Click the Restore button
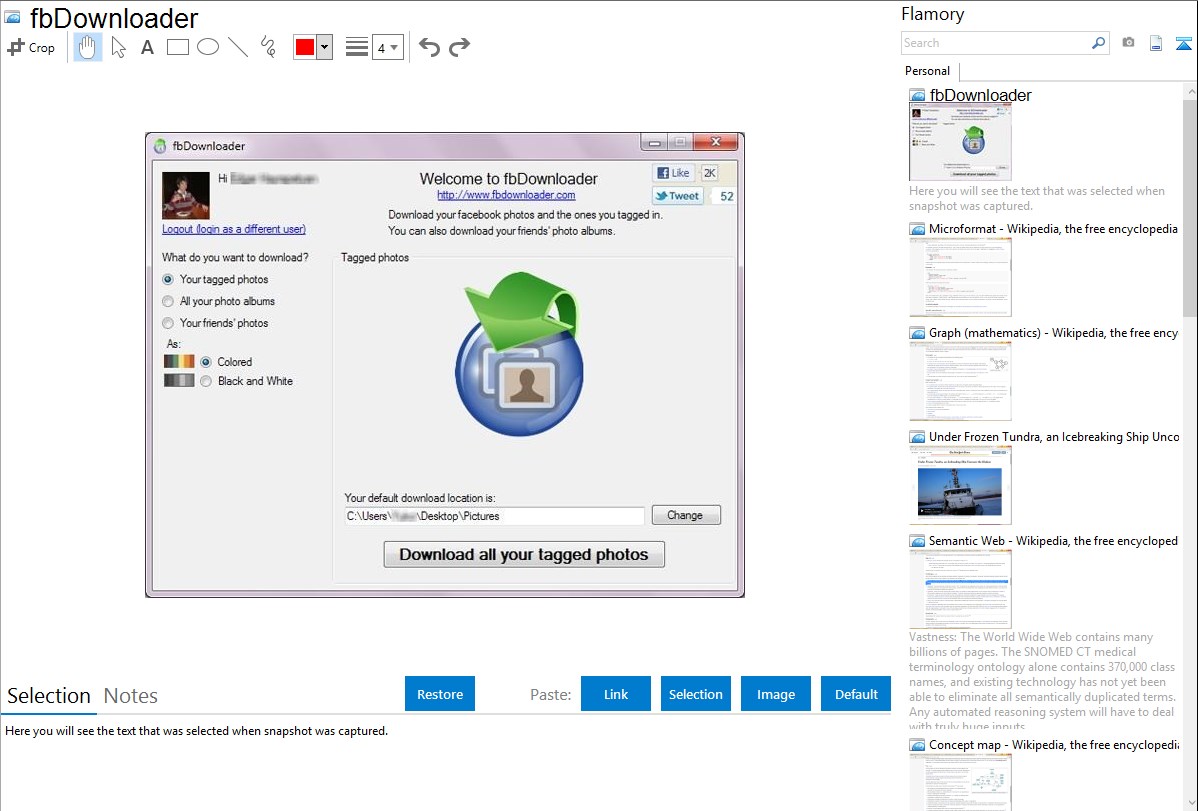1198x811 pixels. [440, 694]
